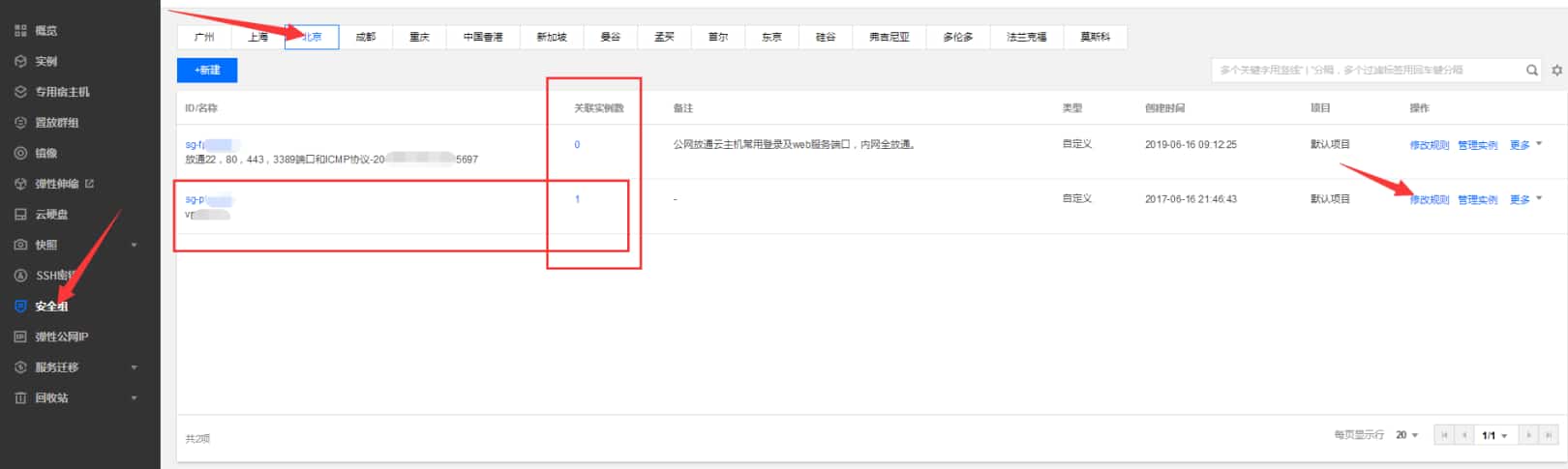Viewport: 1568px width, 469px height.
Task: Expand the 服务迁移 submenu arrow
Action: [134, 367]
